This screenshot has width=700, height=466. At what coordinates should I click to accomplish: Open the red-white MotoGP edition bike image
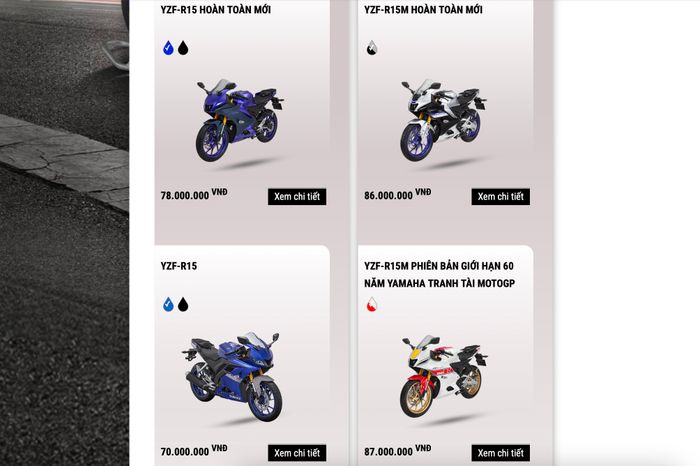coord(443,377)
